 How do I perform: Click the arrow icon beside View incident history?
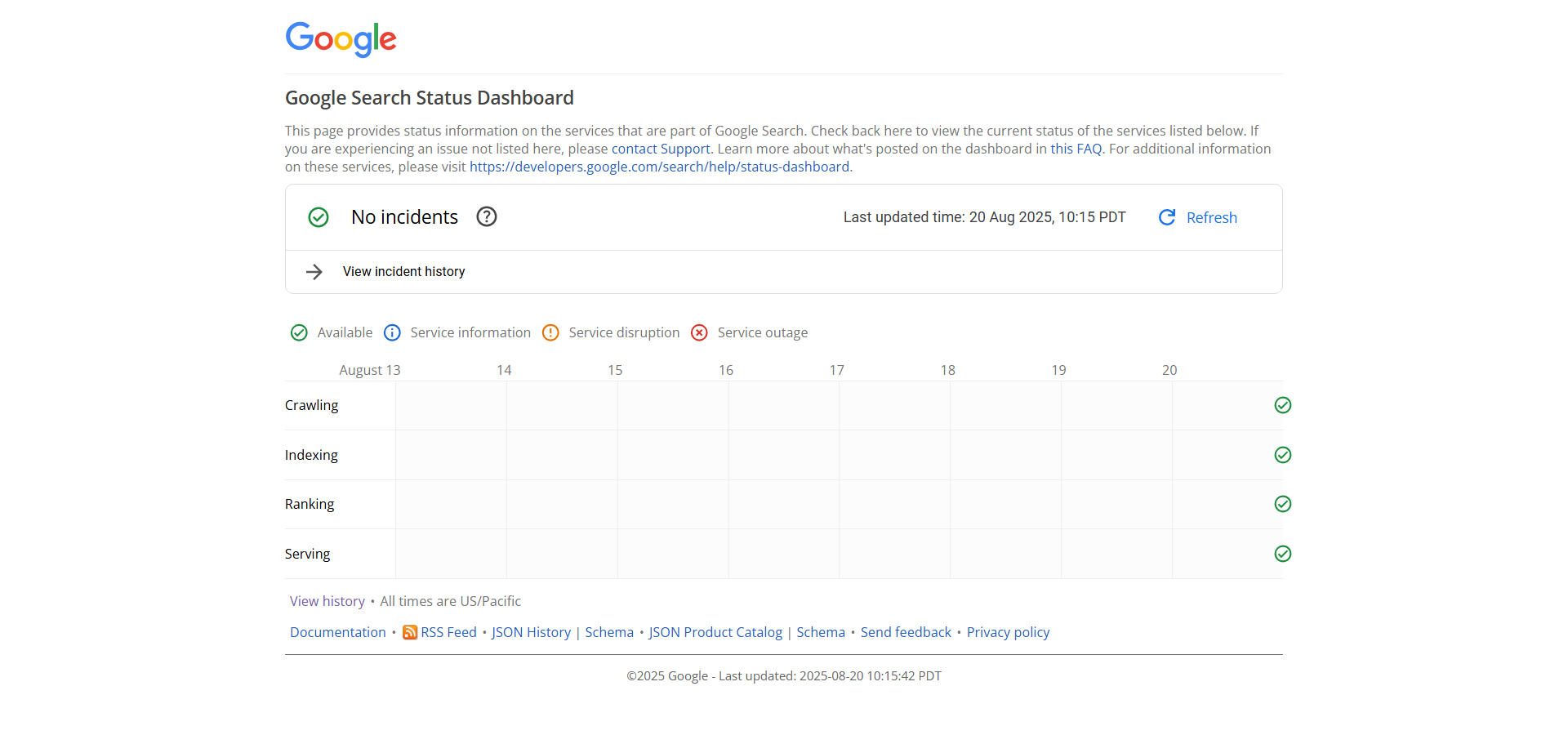(314, 272)
